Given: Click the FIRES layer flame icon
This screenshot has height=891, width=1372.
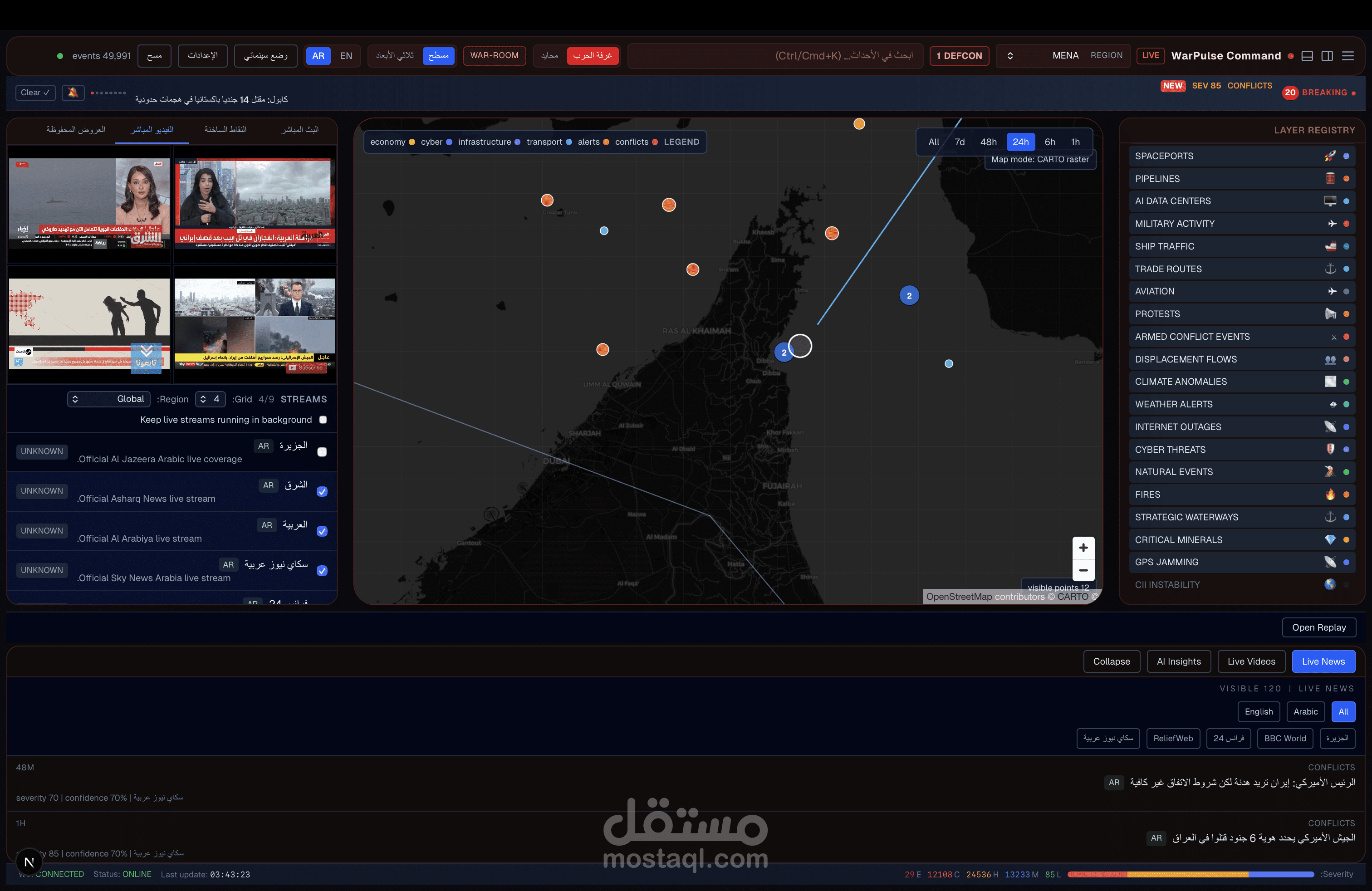Looking at the screenshot, I should pos(1330,494).
